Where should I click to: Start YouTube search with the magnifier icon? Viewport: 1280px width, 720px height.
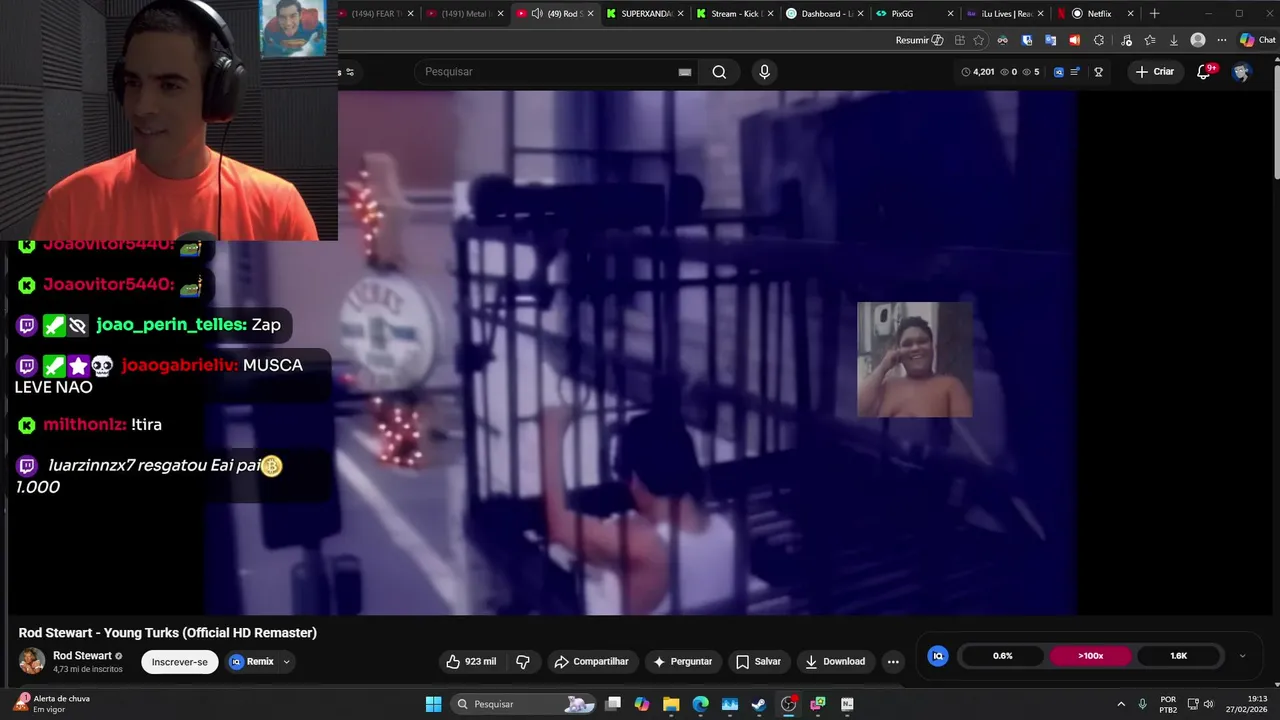(719, 72)
